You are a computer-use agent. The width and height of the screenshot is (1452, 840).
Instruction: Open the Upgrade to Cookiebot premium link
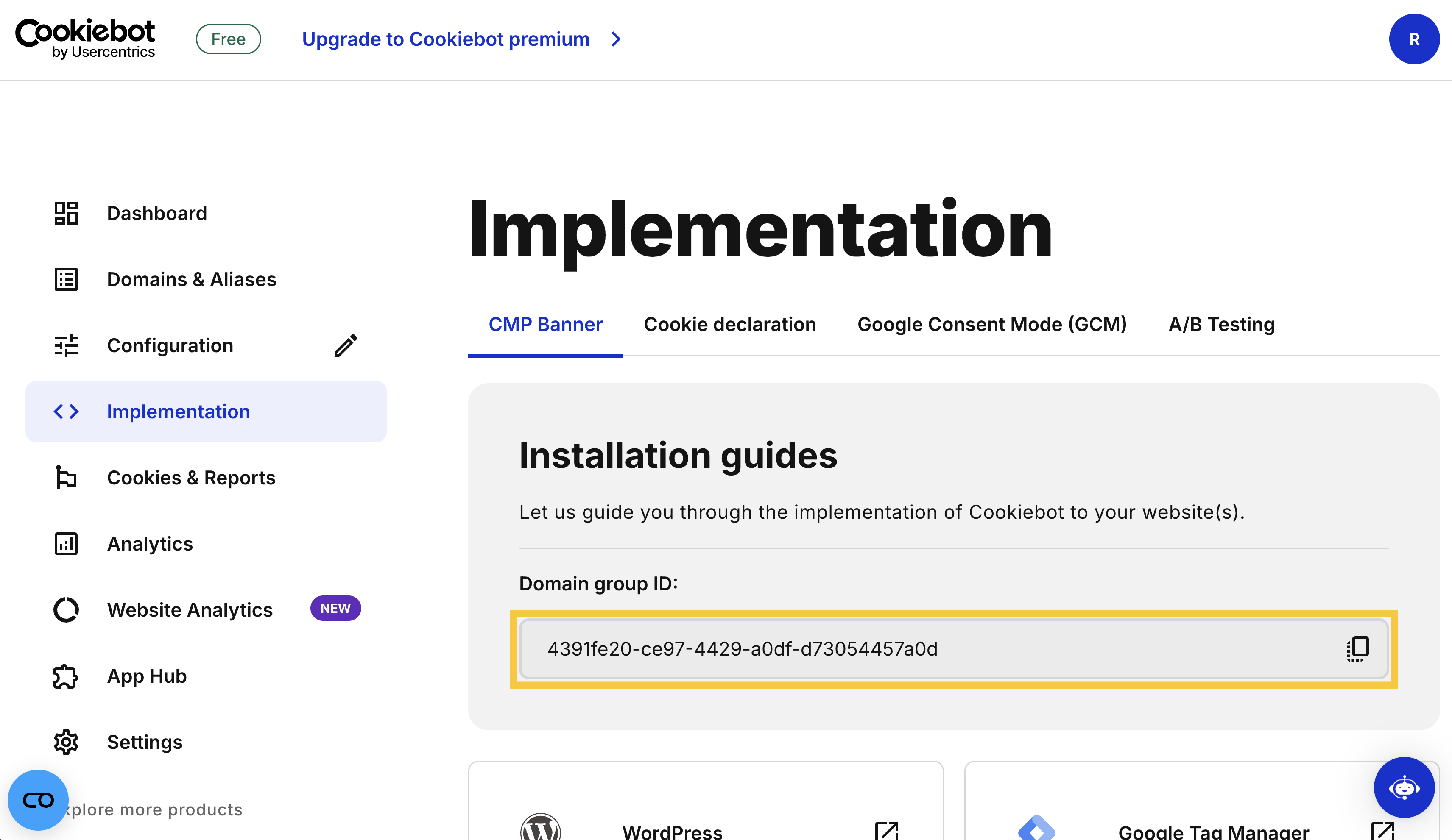pyautogui.click(x=445, y=39)
